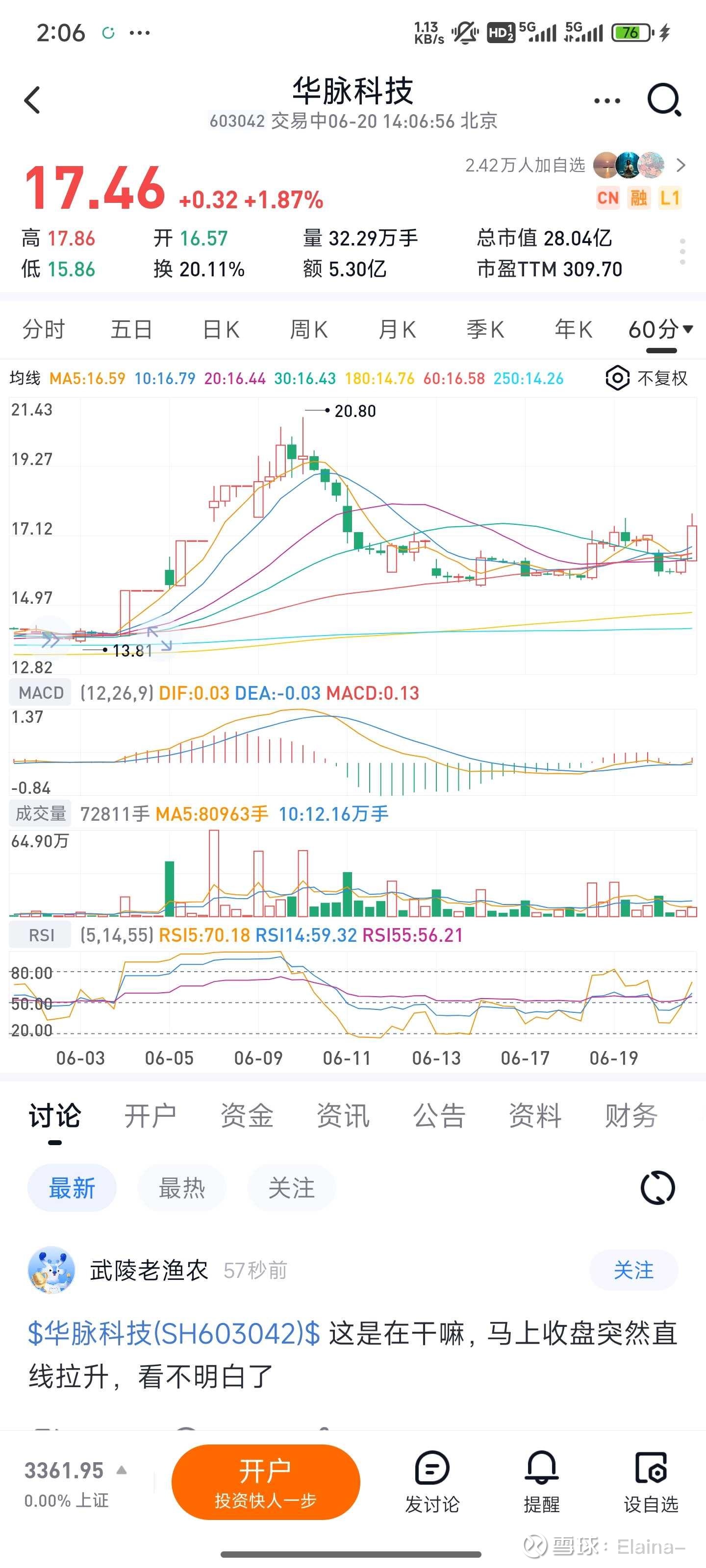Filter discussions by 关注
This screenshot has width=706, height=1568.
[291, 1188]
